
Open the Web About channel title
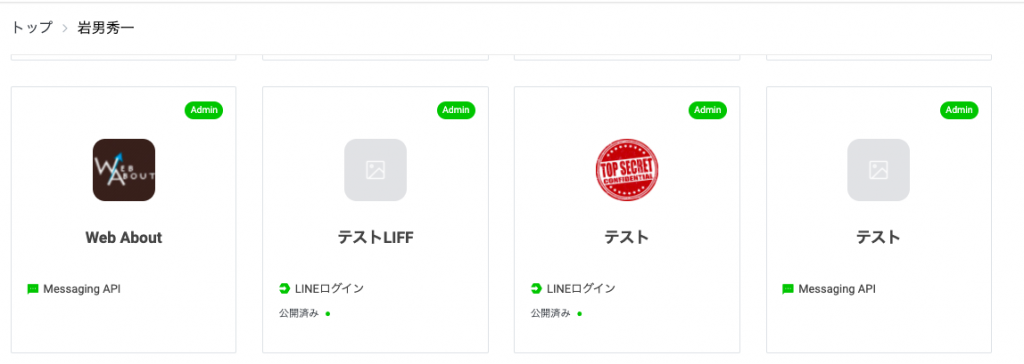[123, 238]
